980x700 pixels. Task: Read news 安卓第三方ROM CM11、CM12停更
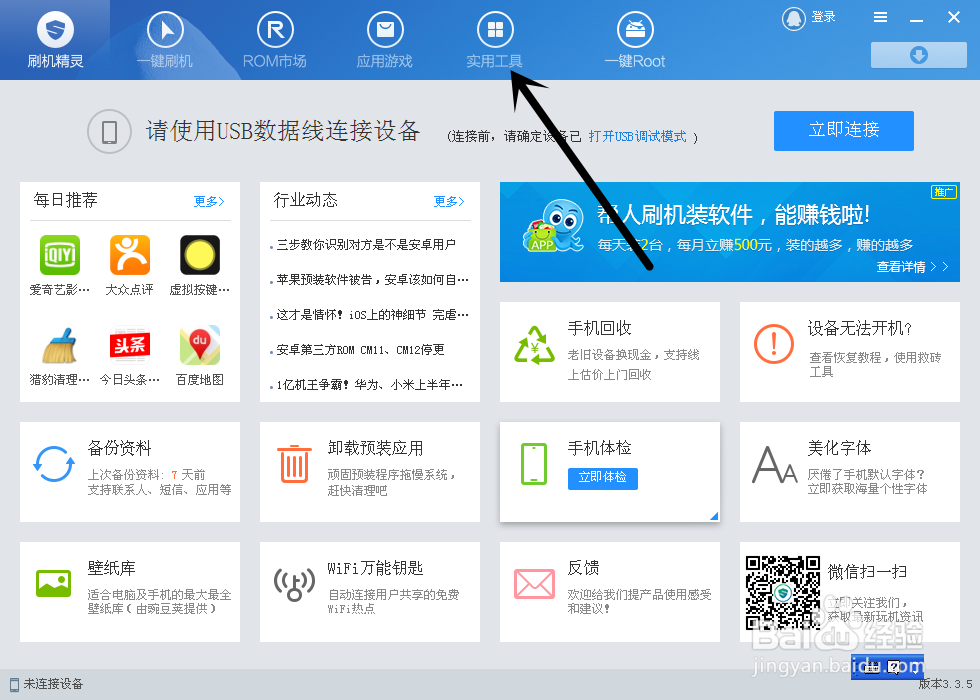coord(361,349)
